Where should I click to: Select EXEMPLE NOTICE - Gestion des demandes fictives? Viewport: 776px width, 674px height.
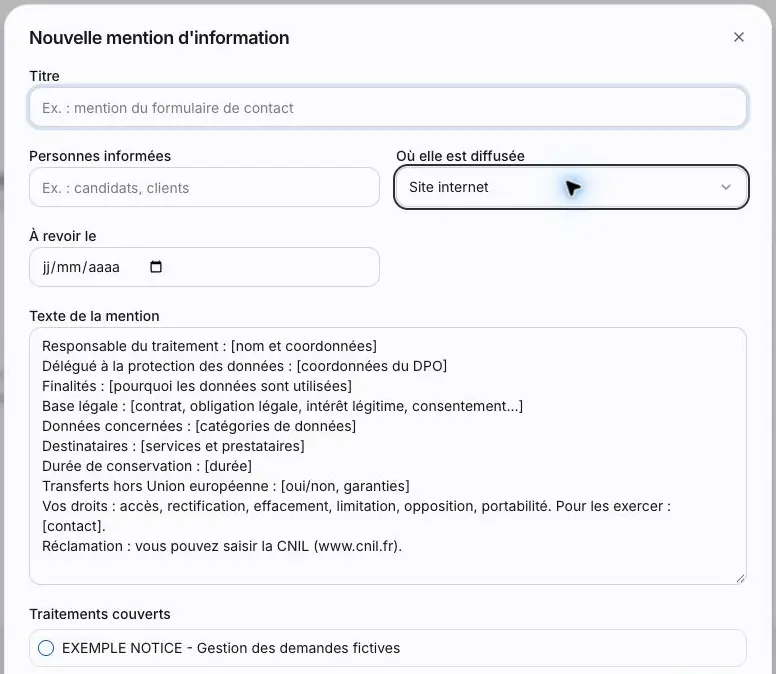(388, 648)
